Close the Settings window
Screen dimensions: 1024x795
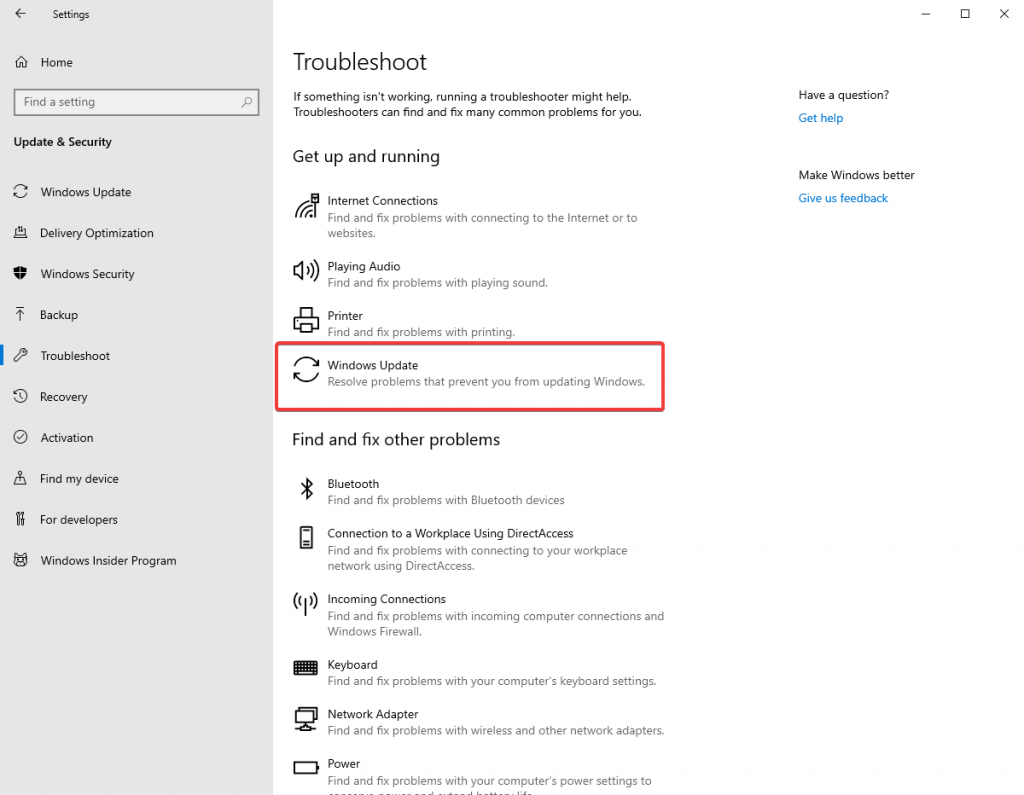point(1004,14)
